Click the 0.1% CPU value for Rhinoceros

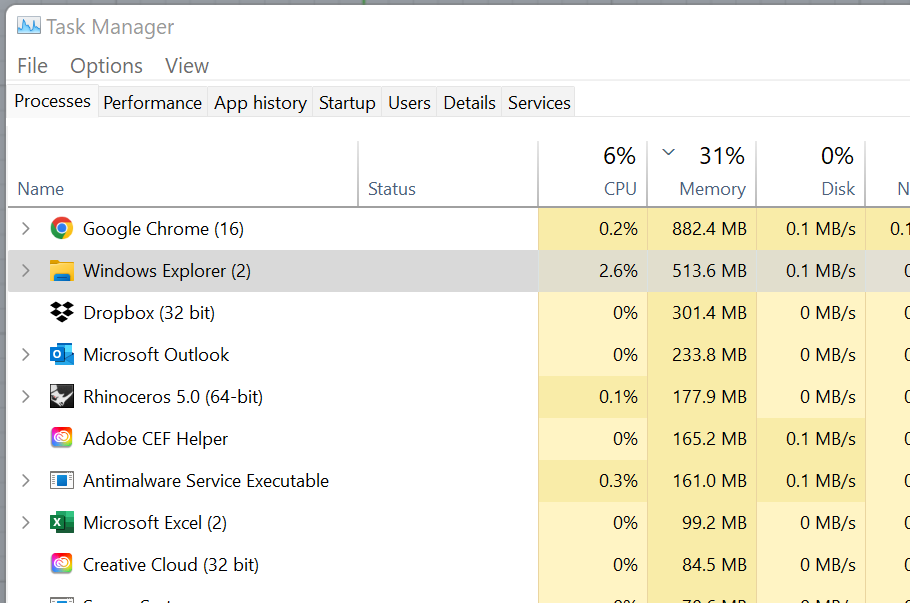click(x=618, y=396)
